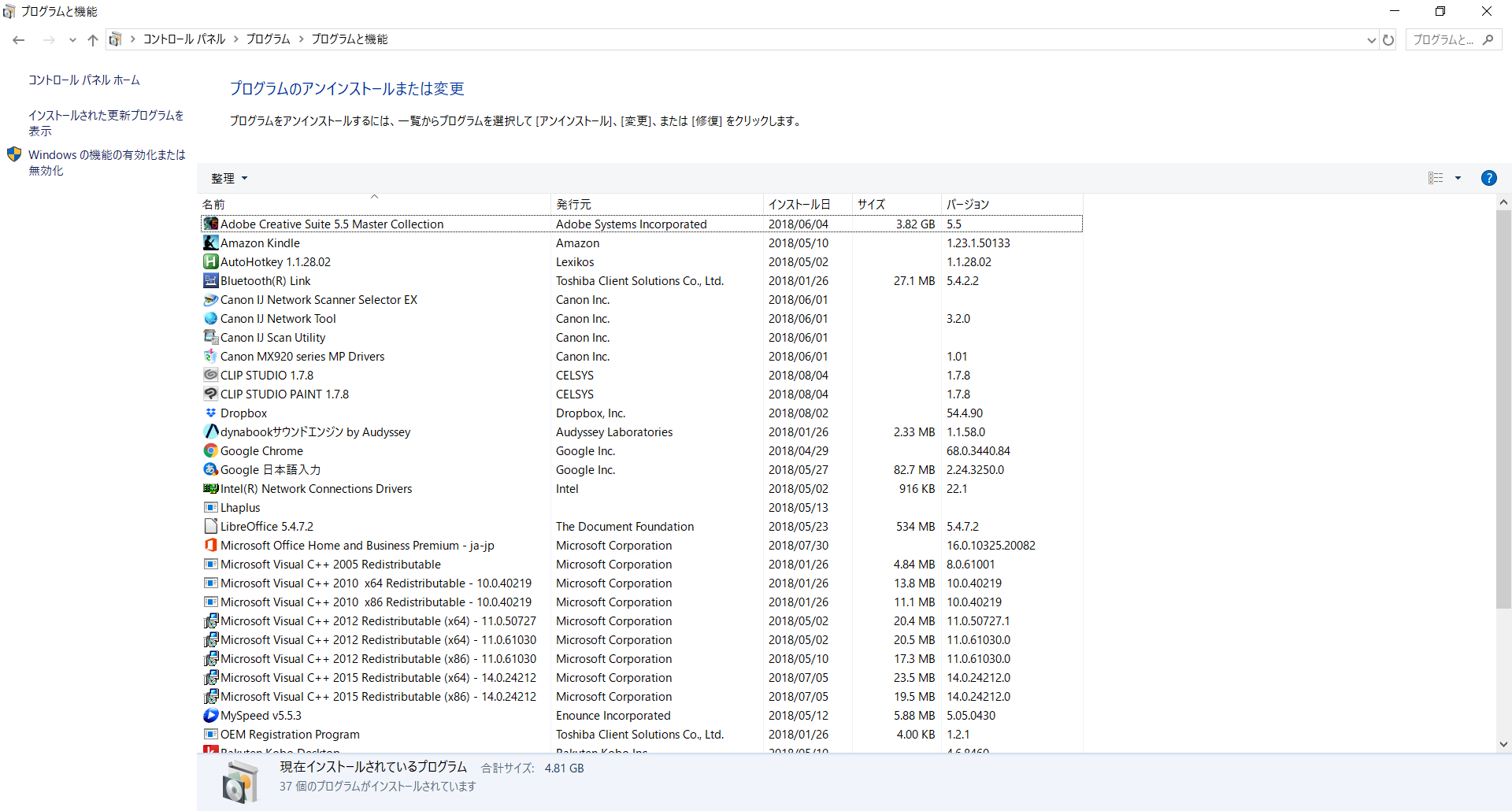This screenshot has height=811, width=1512.
Task: Click the vertical scrollbar thumb
Action: 1503,409
